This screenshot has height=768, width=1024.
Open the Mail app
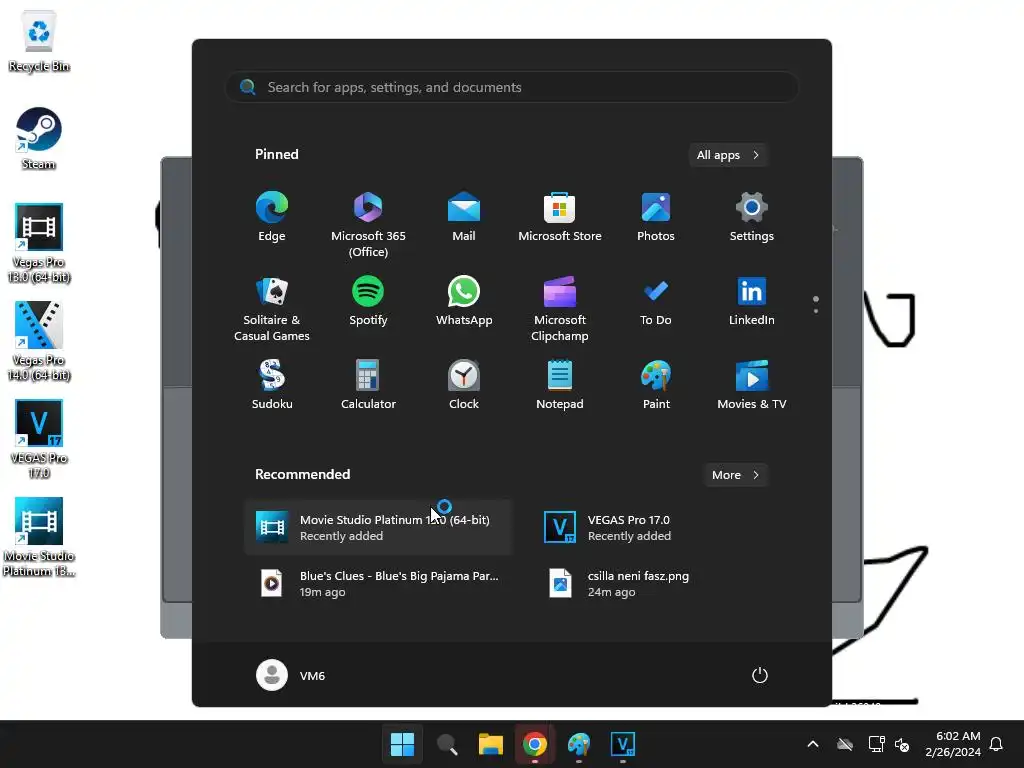pyautogui.click(x=464, y=217)
